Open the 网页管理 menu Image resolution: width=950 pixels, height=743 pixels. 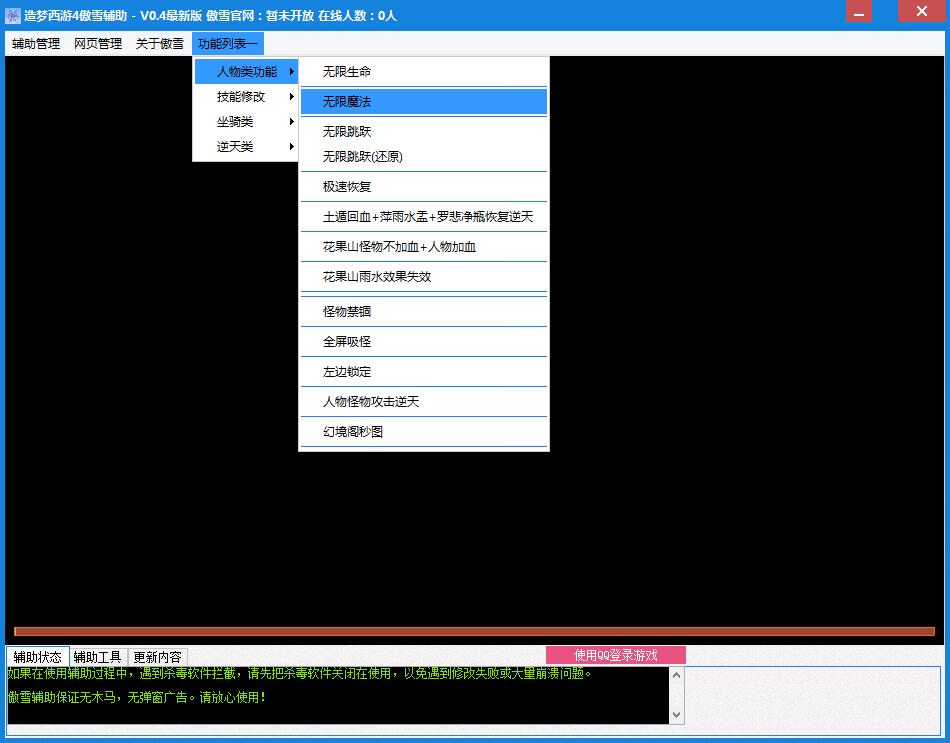[x=98, y=44]
